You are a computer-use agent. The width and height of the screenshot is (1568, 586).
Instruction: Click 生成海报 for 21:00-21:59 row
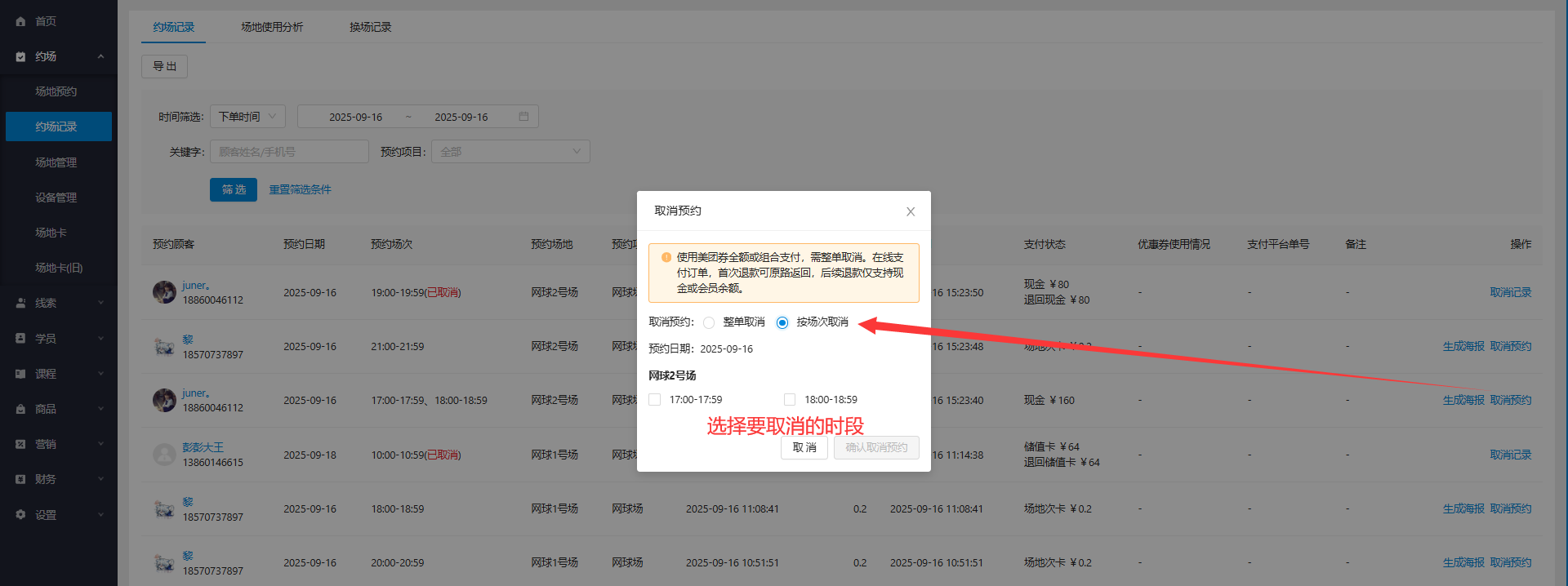[1463, 346]
